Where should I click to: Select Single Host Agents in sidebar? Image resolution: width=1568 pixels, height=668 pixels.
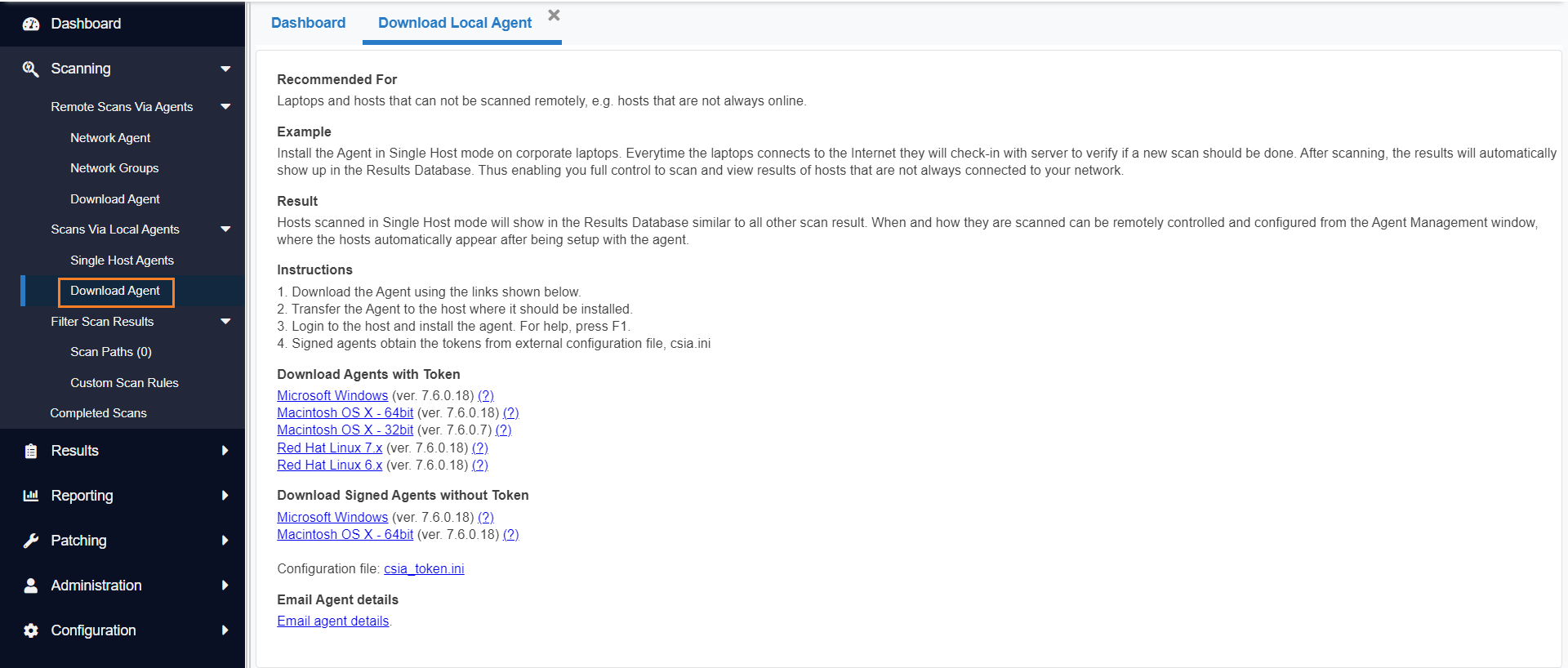122,260
